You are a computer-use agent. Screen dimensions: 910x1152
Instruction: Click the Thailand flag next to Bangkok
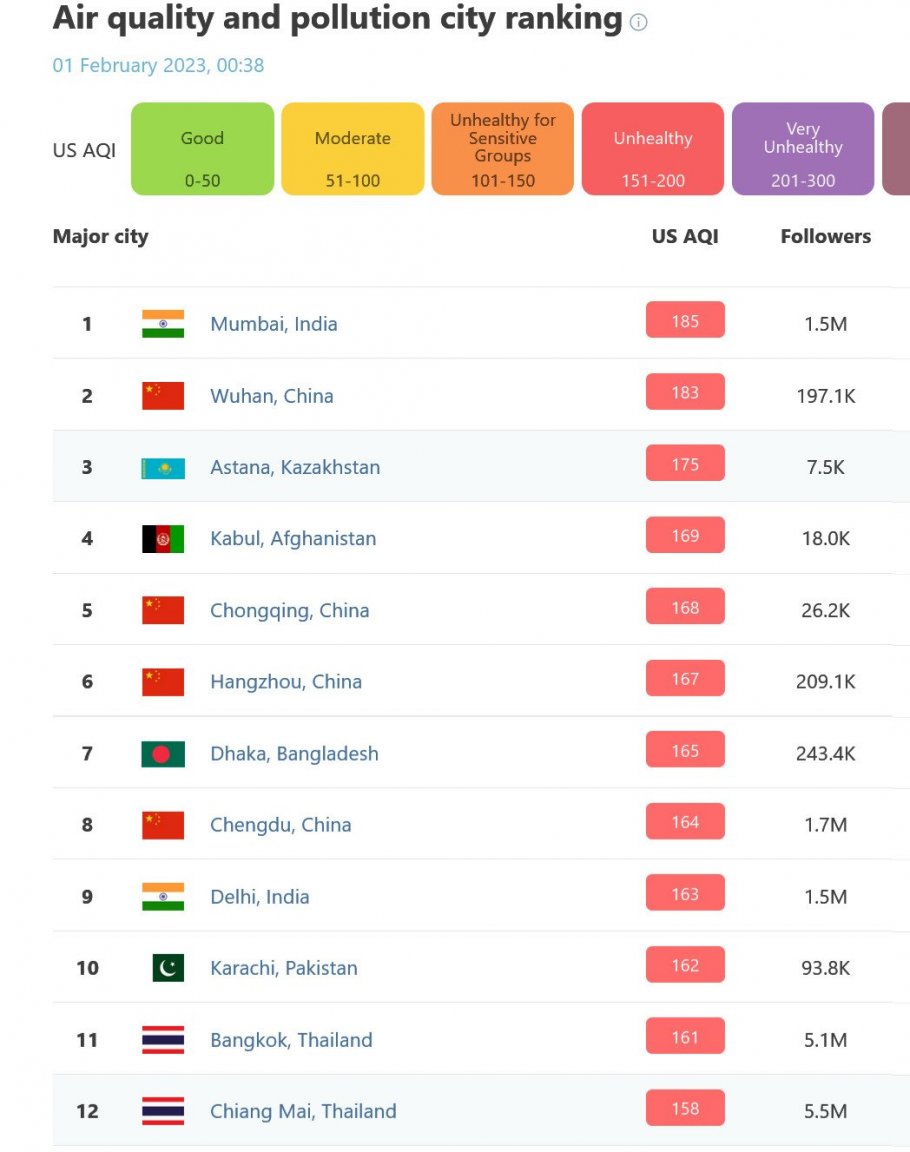(163, 1040)
